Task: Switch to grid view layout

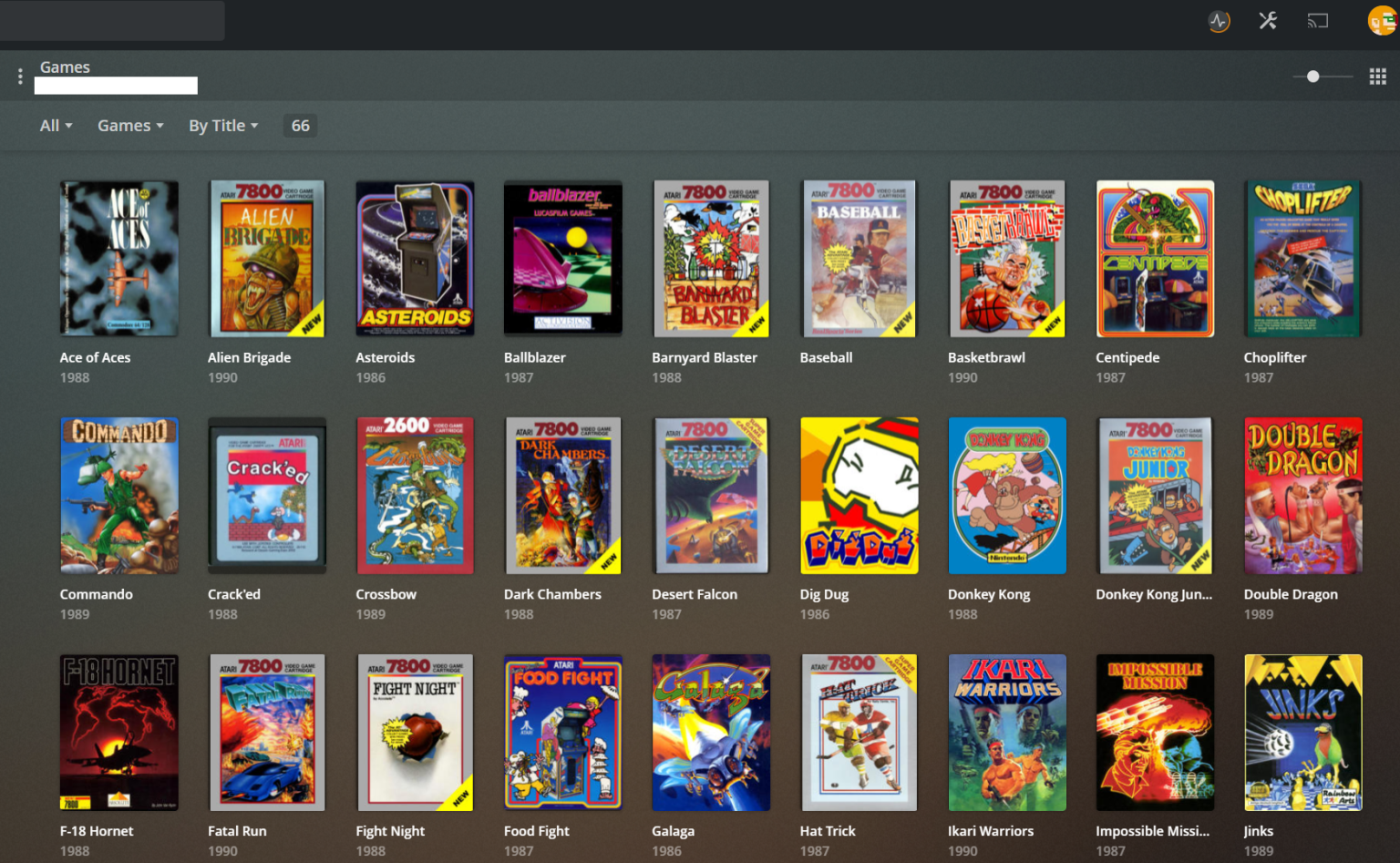Action: [x=1377, y=76]
